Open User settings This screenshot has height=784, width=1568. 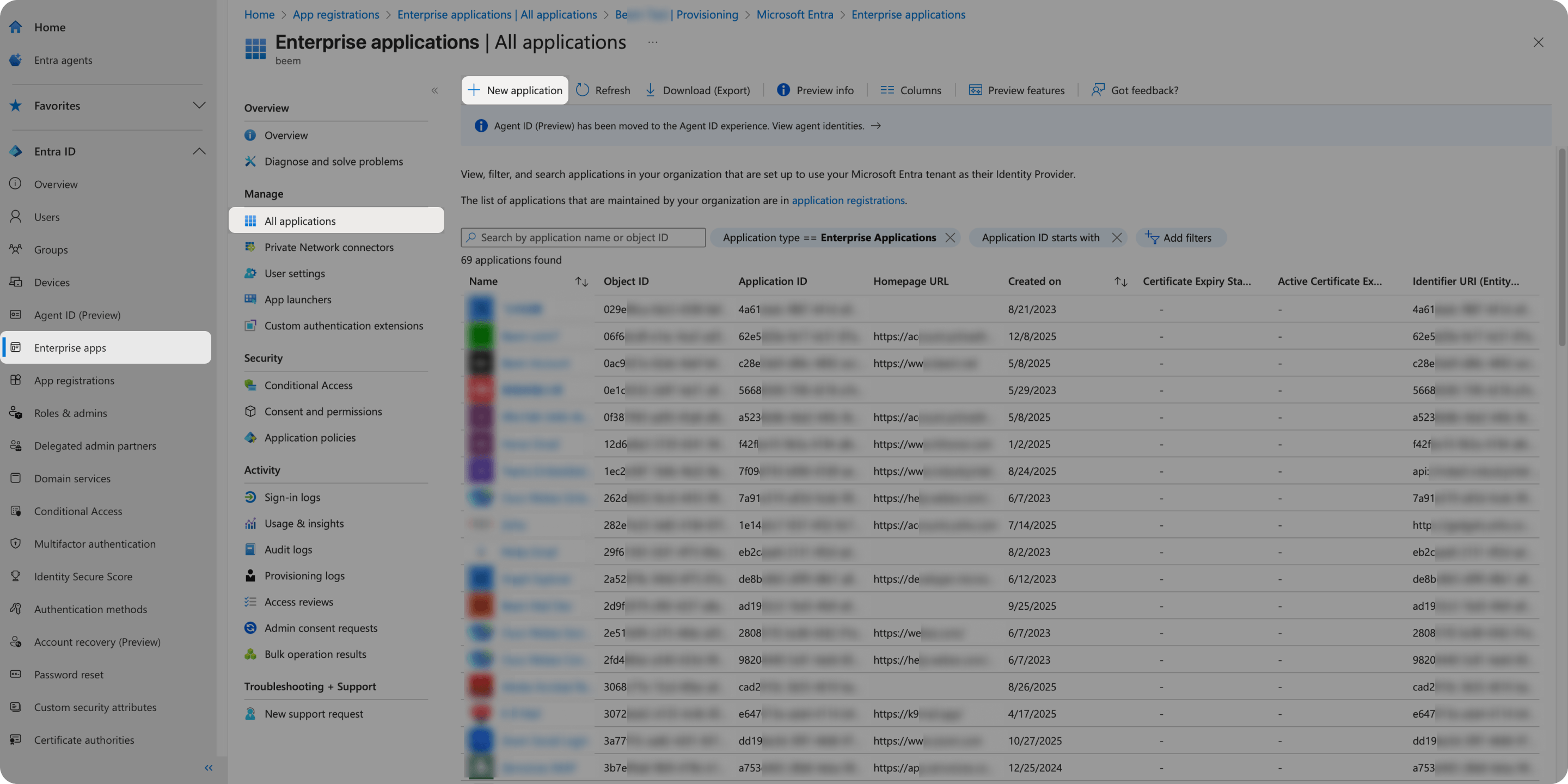point(295,273)
